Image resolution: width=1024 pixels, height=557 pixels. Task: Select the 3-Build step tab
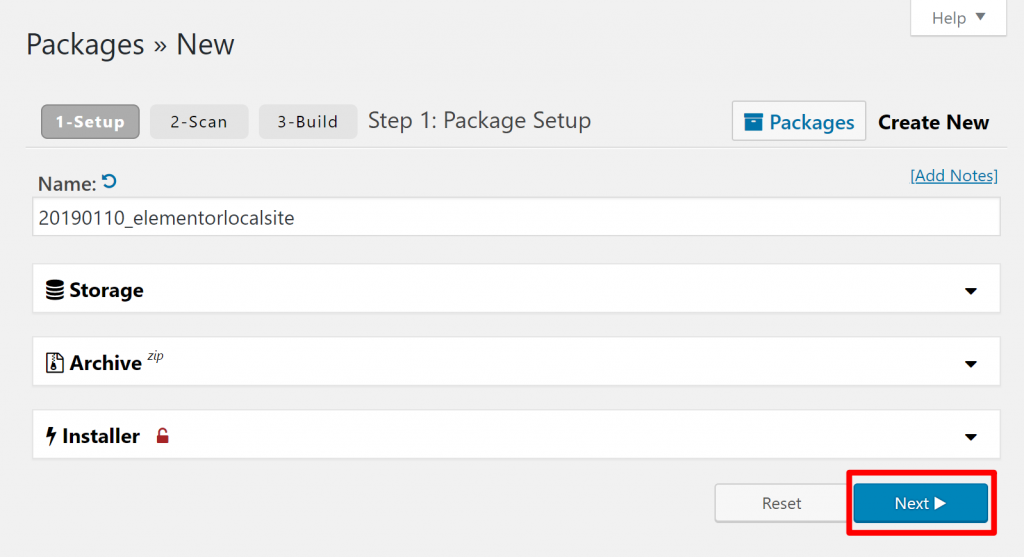click(x=308, y=122)
